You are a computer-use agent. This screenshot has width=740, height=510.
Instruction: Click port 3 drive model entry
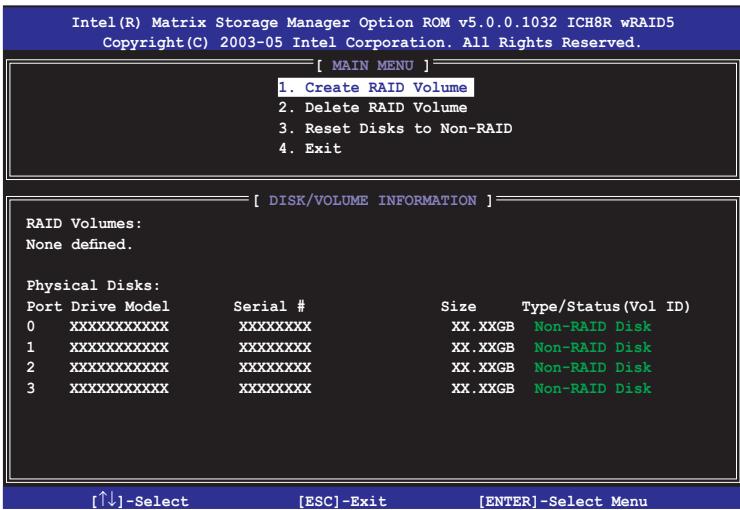pyautogui.click(x=119, y=388)
